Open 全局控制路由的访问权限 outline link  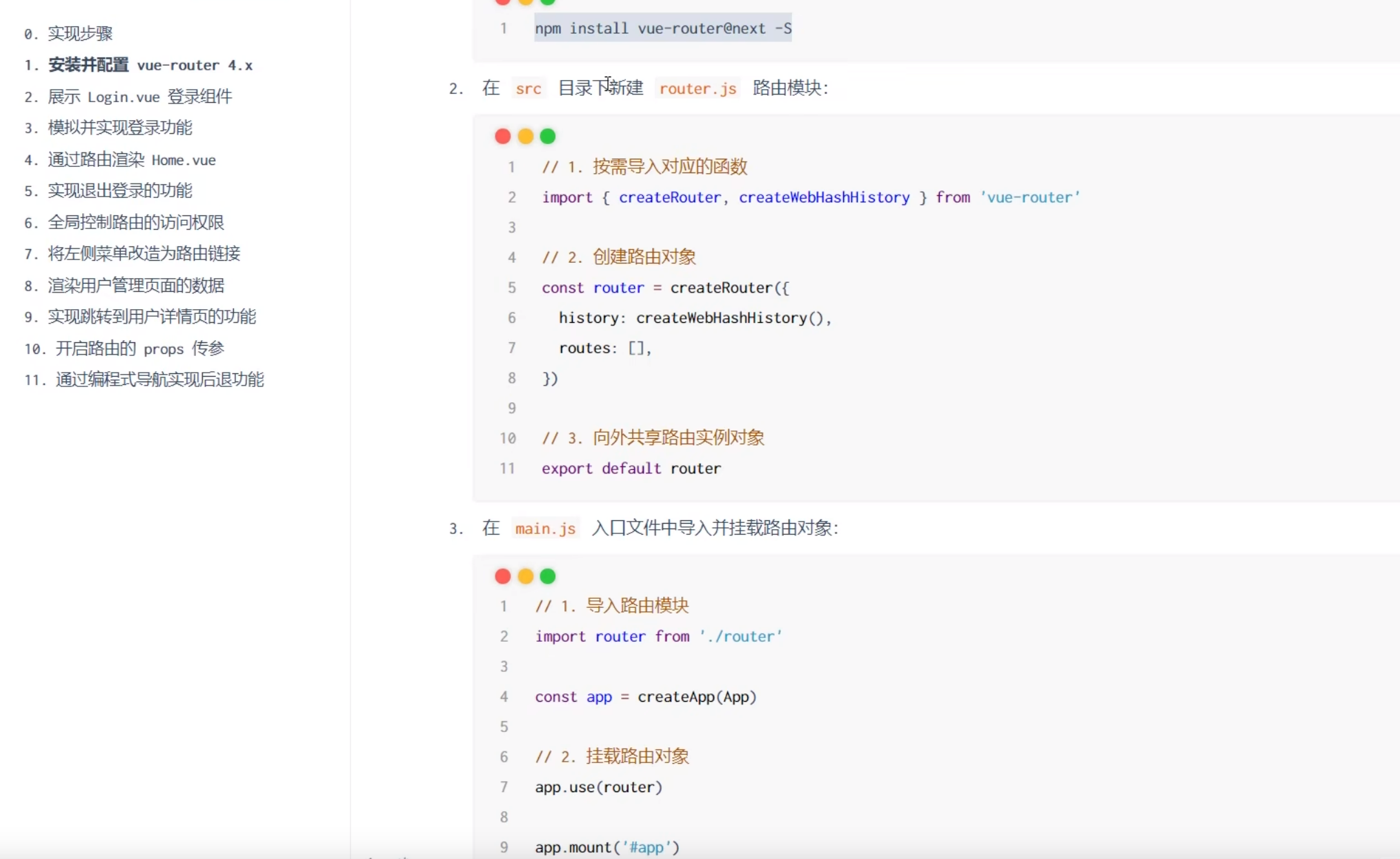click(135, 222)
